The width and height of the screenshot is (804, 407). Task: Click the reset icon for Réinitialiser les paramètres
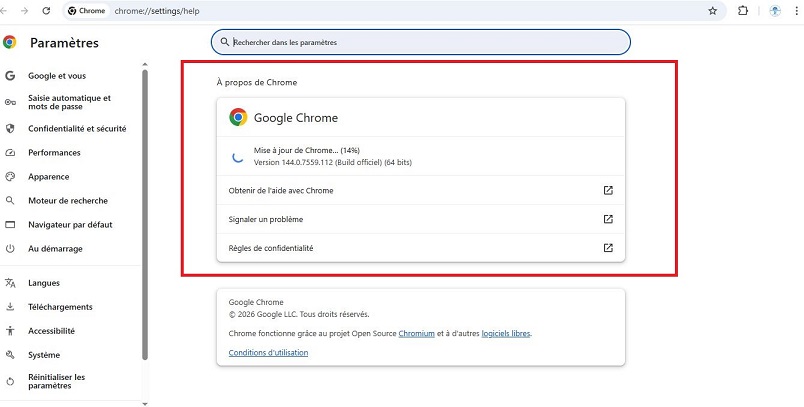(10, 381)
